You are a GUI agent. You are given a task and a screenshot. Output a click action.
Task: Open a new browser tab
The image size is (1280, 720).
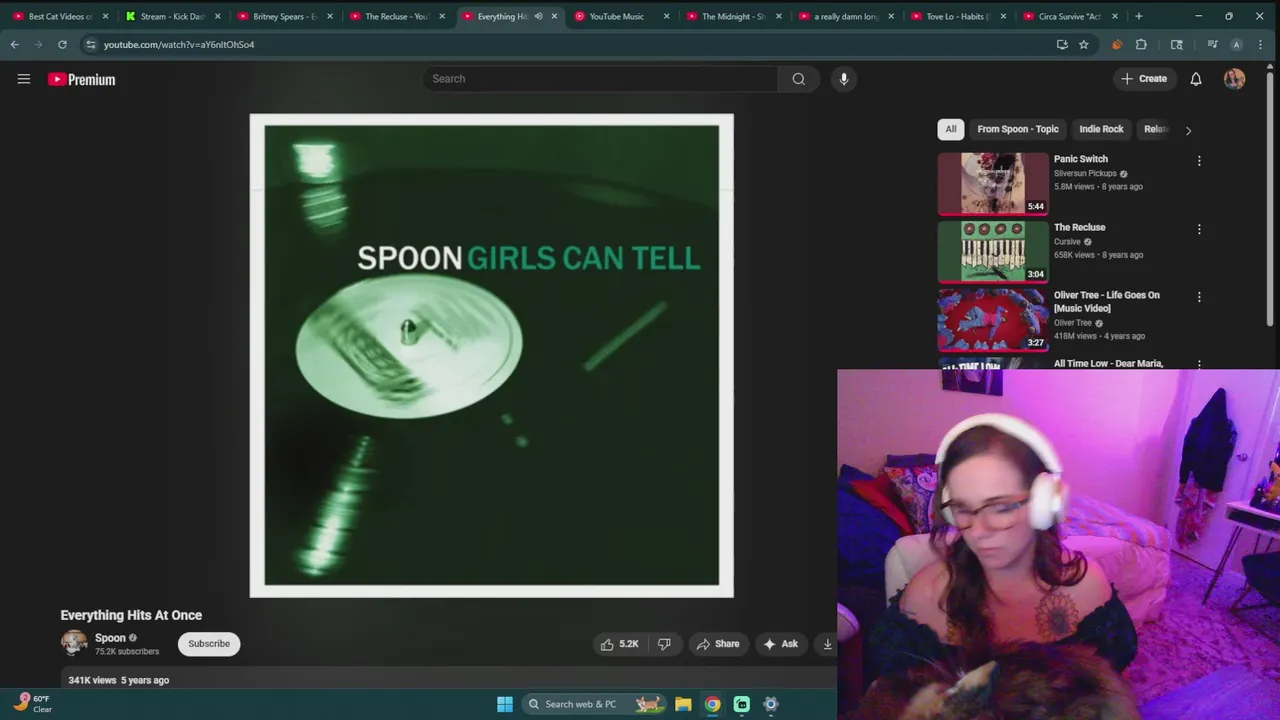(1138, 16)
